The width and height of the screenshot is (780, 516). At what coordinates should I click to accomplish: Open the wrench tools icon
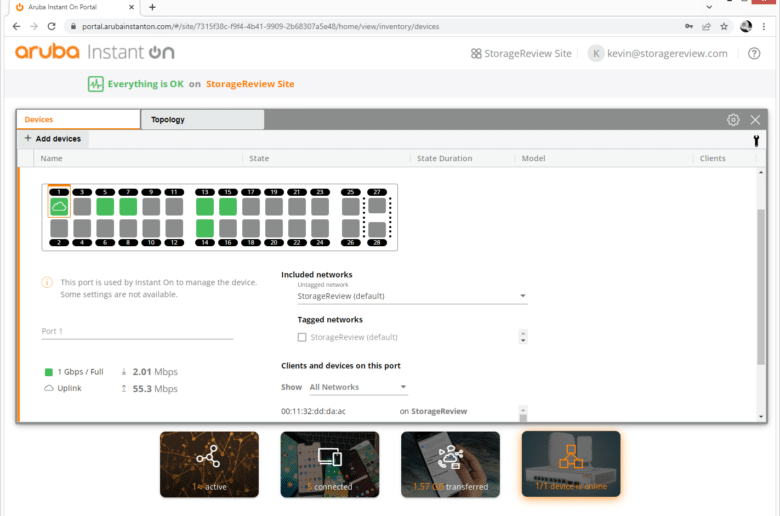pos(756,141)
